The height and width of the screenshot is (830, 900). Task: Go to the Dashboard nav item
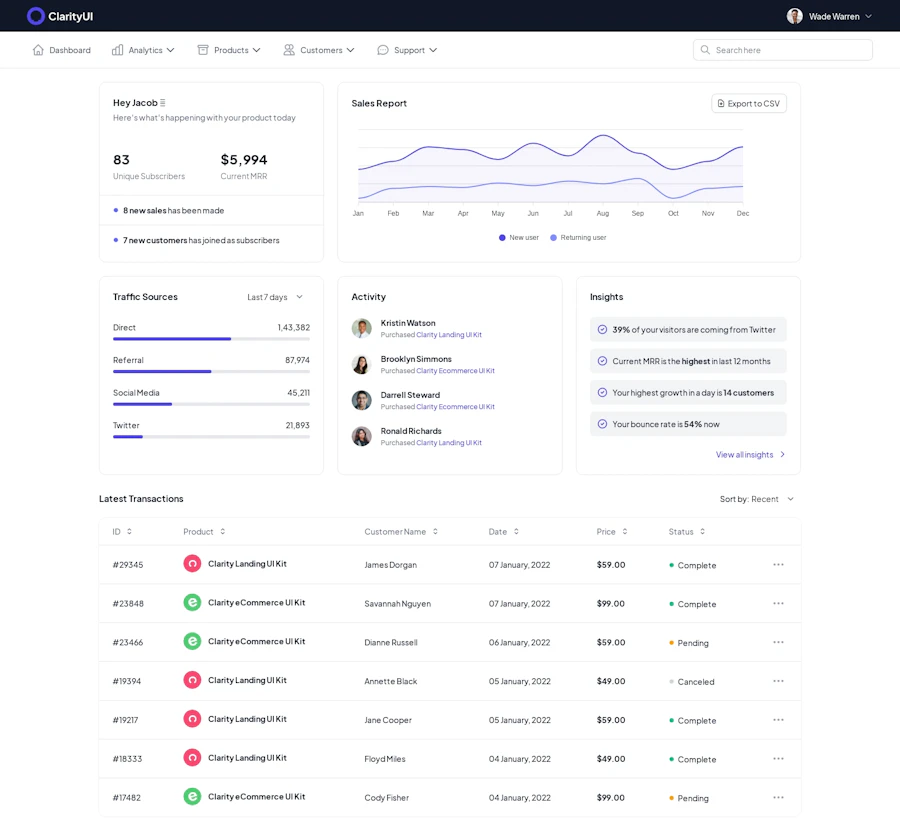coord(61,50)
